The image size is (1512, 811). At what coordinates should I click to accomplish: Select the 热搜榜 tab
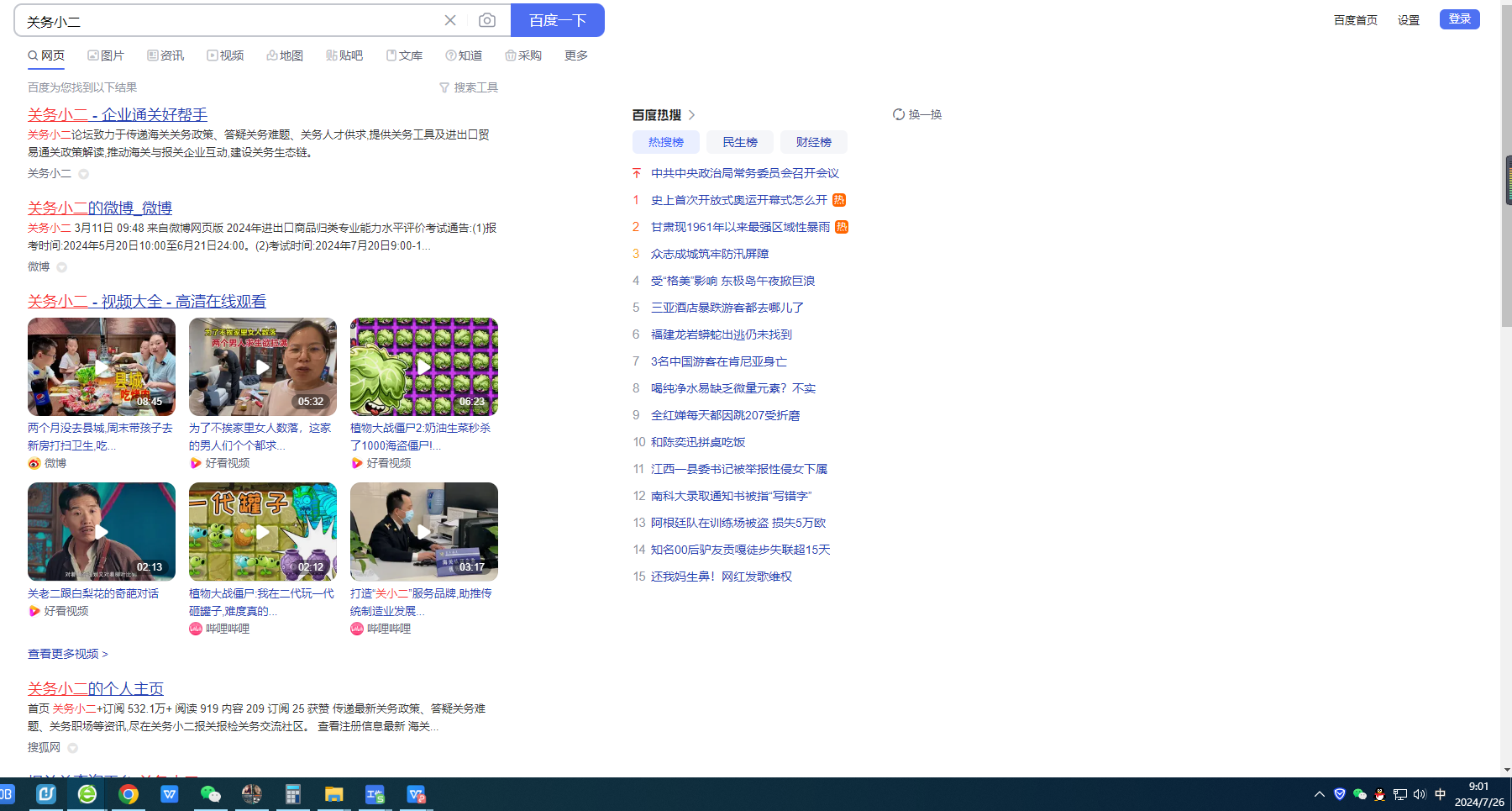point(666,142)
